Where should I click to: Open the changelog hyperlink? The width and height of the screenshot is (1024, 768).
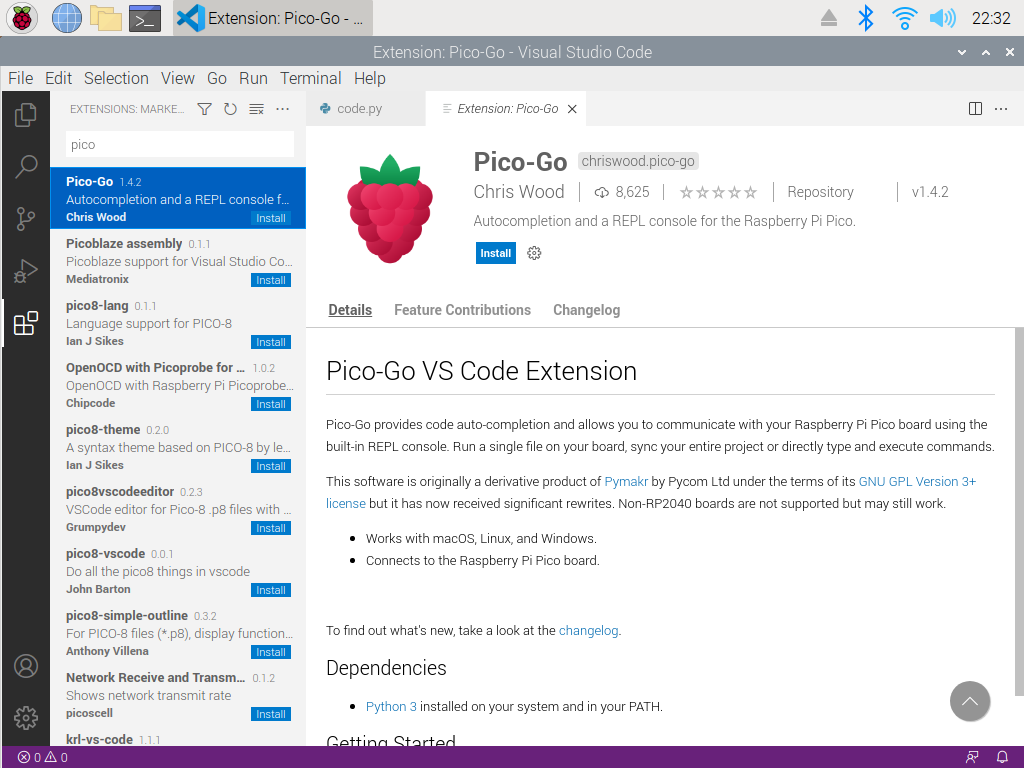coord(588,631)
